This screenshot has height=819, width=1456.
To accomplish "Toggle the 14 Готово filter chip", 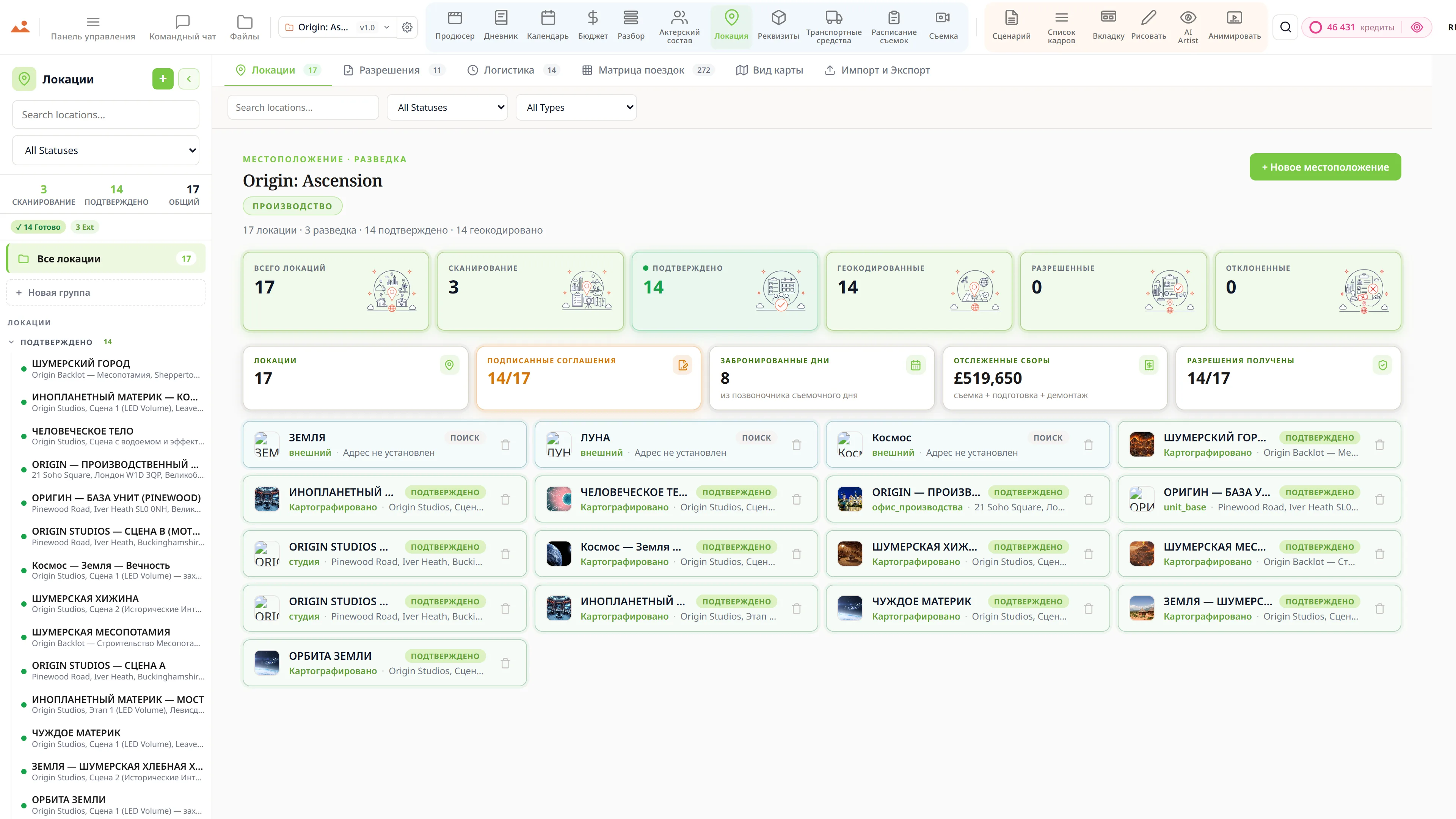I will 38,227.
